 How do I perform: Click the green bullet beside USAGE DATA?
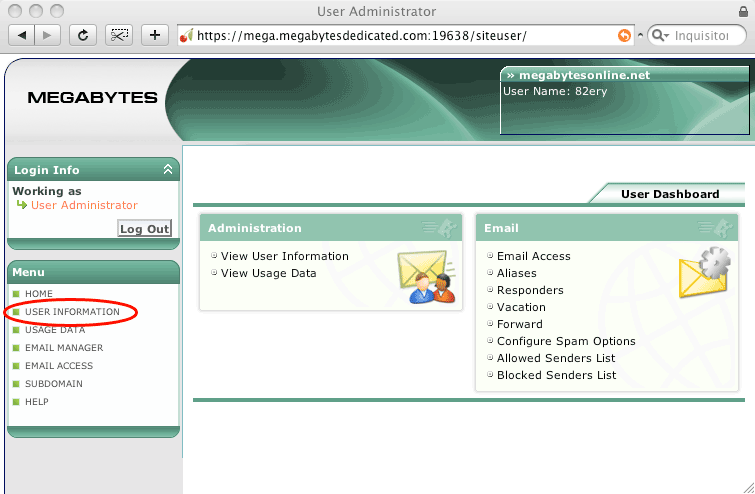[x=16, y=330]
